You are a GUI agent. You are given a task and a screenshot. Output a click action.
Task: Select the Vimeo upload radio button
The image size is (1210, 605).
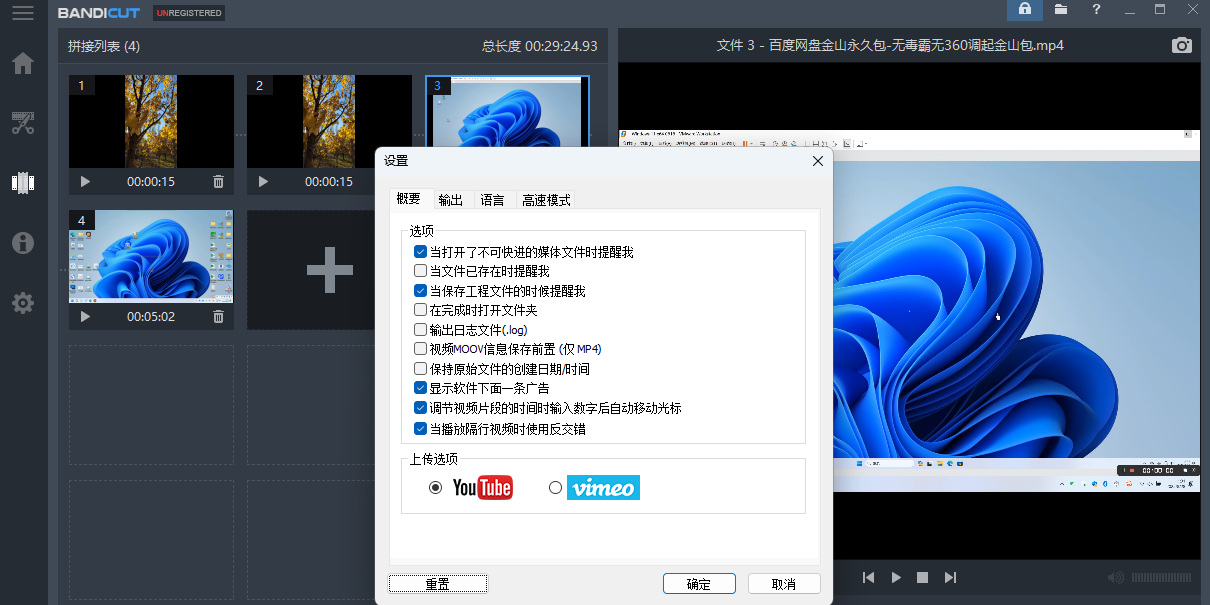pos(556,487)
